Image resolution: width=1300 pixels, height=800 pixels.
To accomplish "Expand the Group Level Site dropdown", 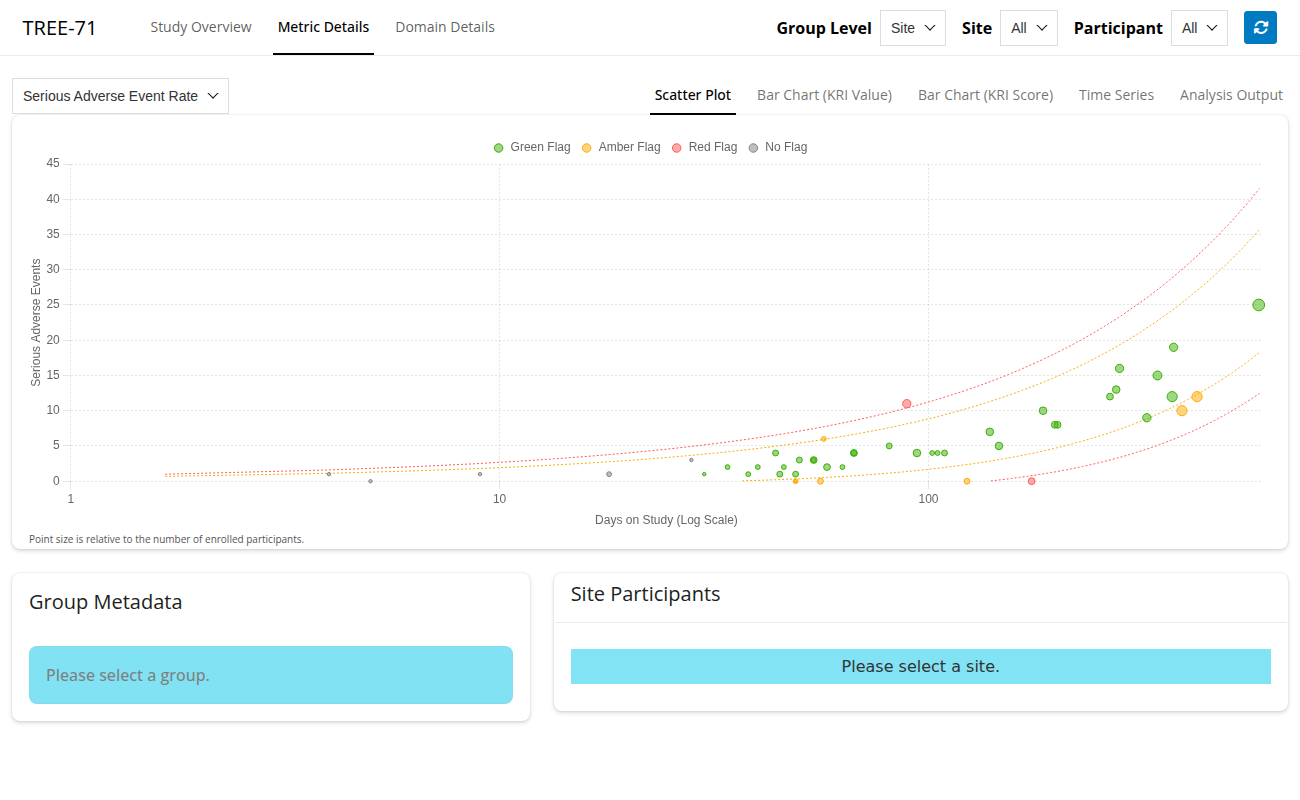I will click(912, 28).
